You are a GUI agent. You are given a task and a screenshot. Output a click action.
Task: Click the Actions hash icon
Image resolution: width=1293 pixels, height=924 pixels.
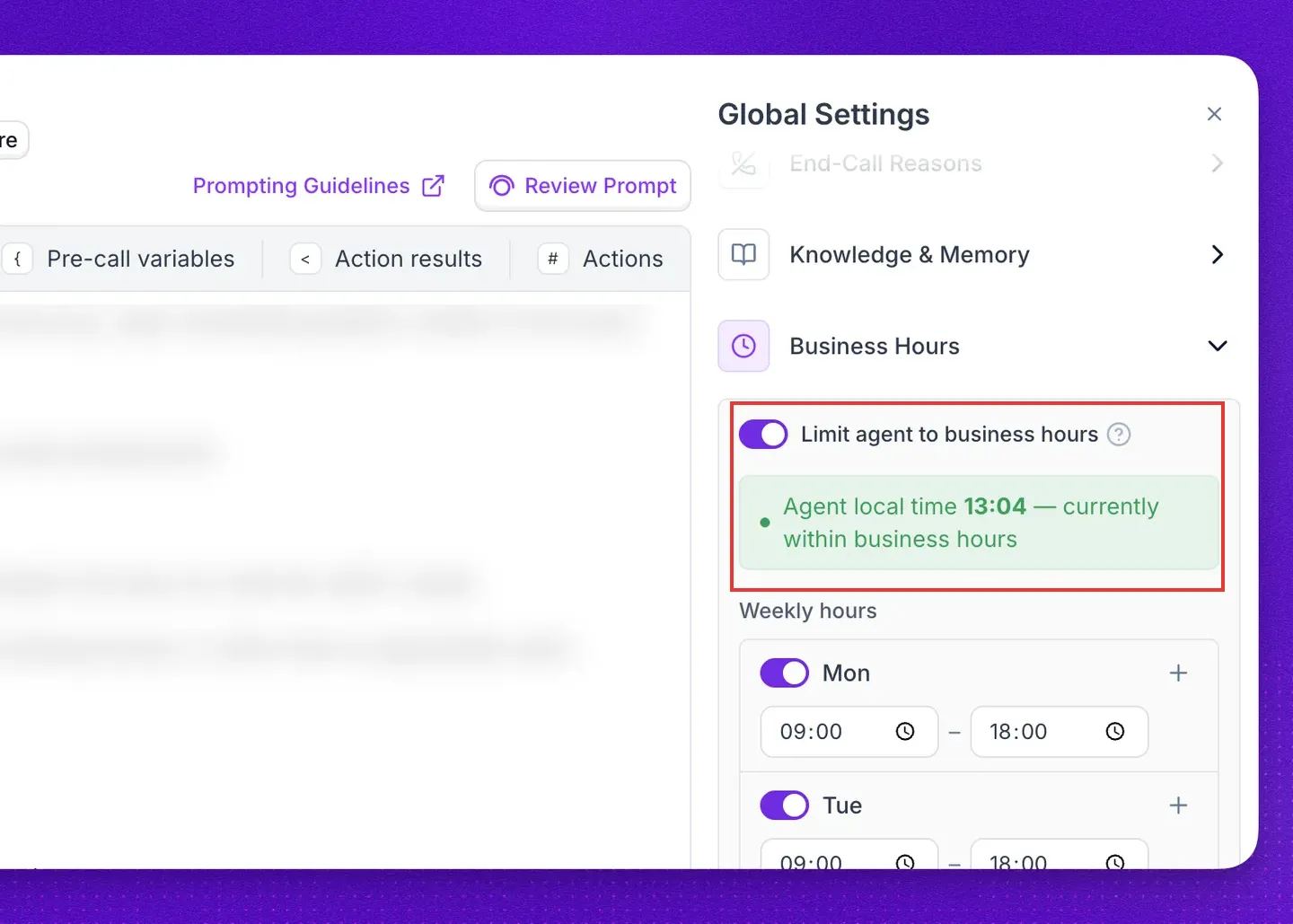coord(553,259)
